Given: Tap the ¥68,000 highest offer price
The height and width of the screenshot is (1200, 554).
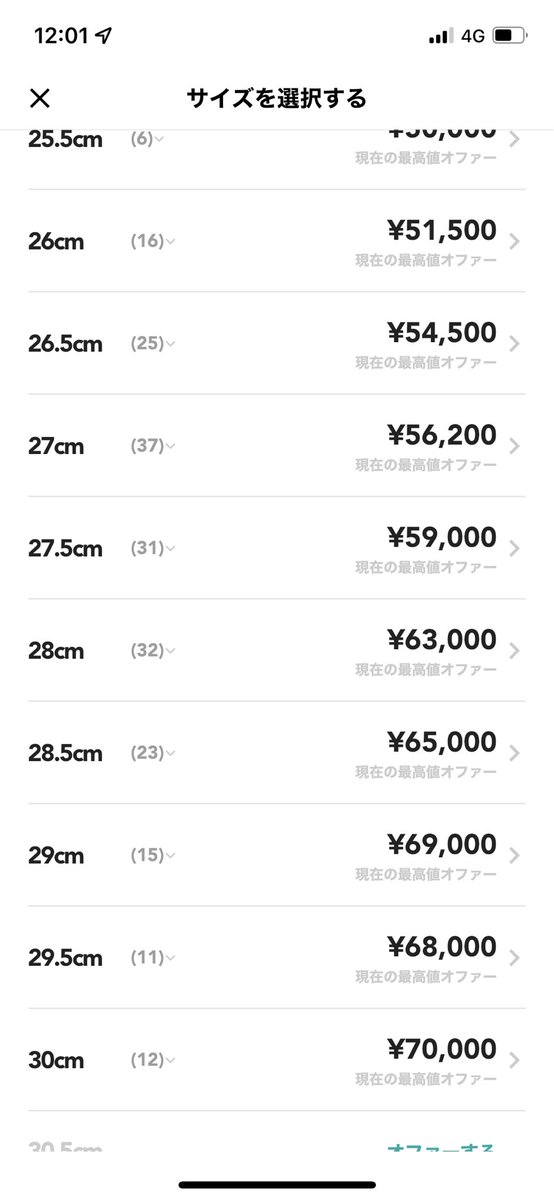Looking at the screenshot, I should pos(441,946).
